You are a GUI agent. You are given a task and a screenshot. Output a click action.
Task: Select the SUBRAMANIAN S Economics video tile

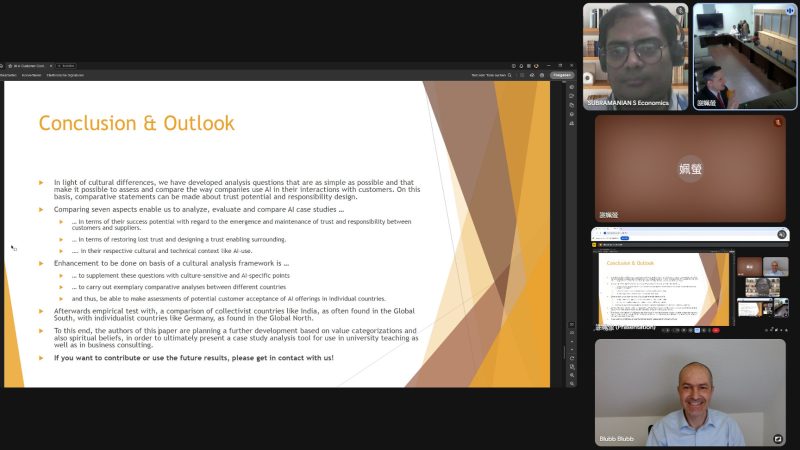point(638,55)
